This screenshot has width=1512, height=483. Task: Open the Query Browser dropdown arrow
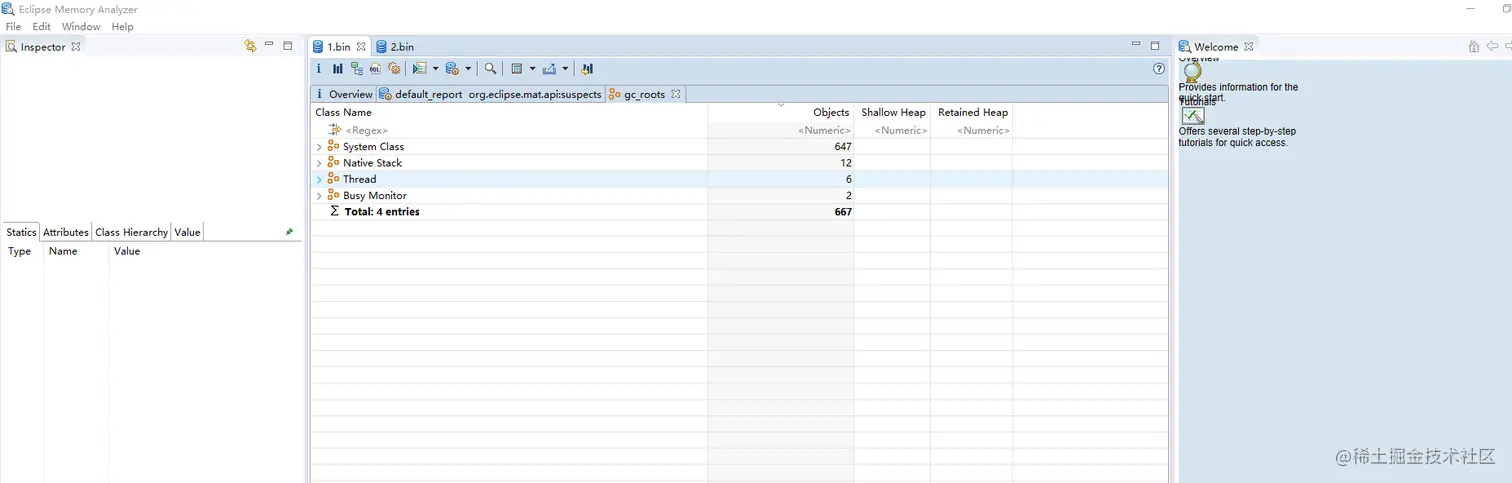[x=468, y=69]
